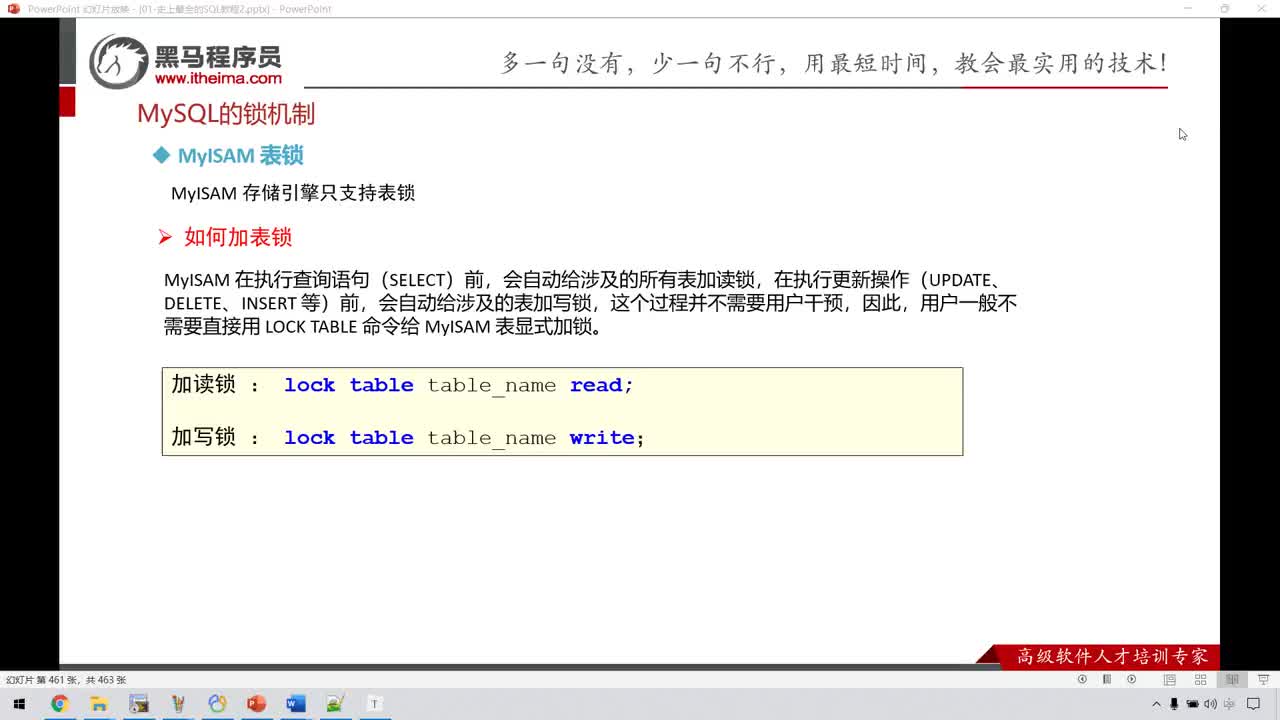Open the taskbar app left of PowerPoint
The height and width of the screenshot is (720, 1280).
tap(217, 704)
